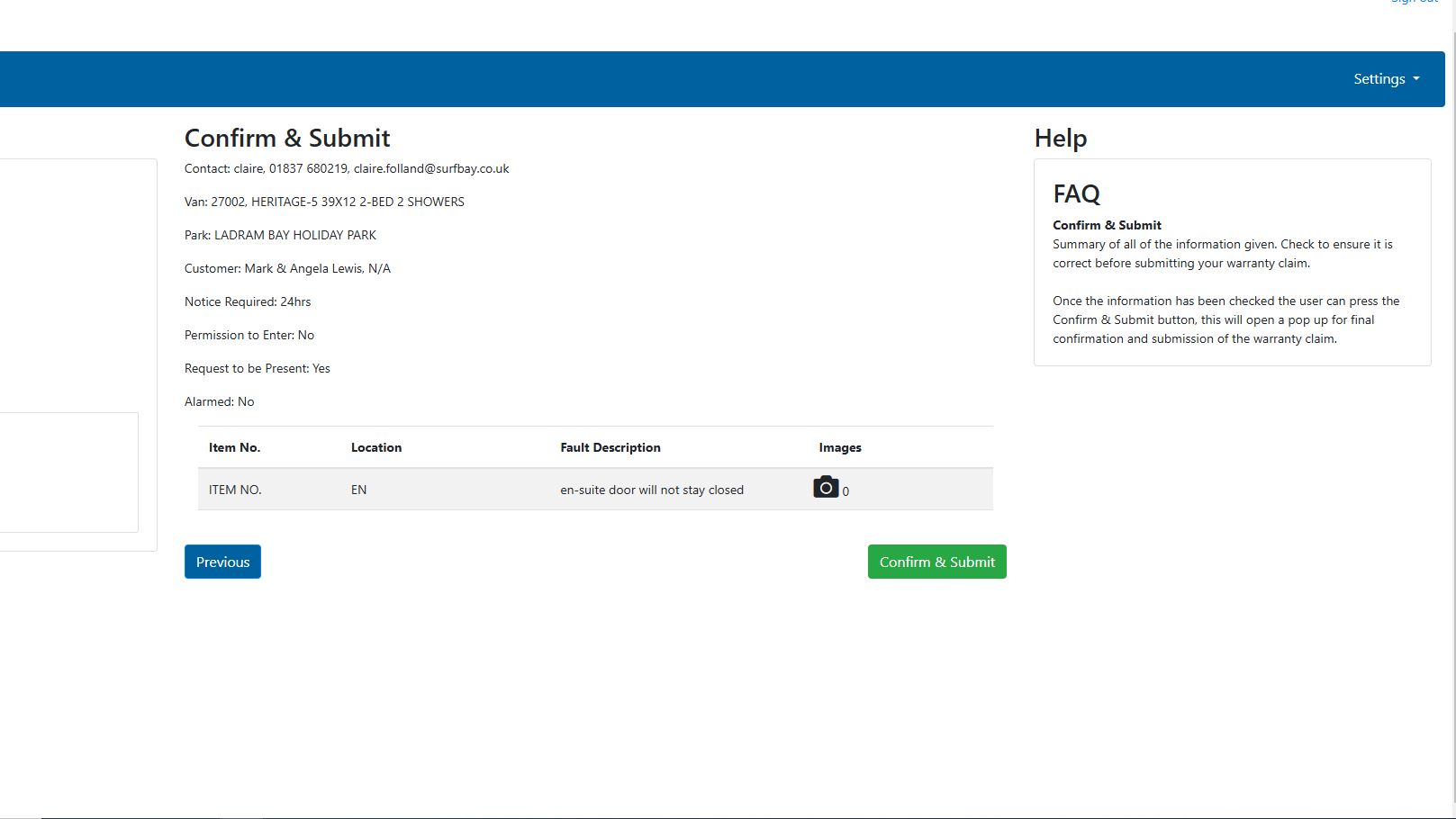Click the FAQ heading in Help panel
The width and height of the screenshot is (1456, 819).
click(x=1077, y=193)
